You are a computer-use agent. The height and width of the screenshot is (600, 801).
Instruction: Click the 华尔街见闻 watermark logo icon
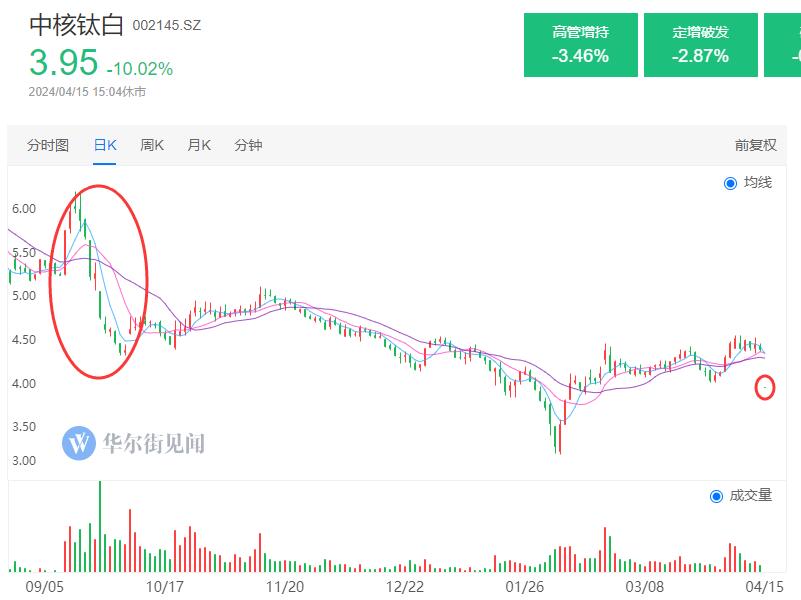click(x=79, y=443)
